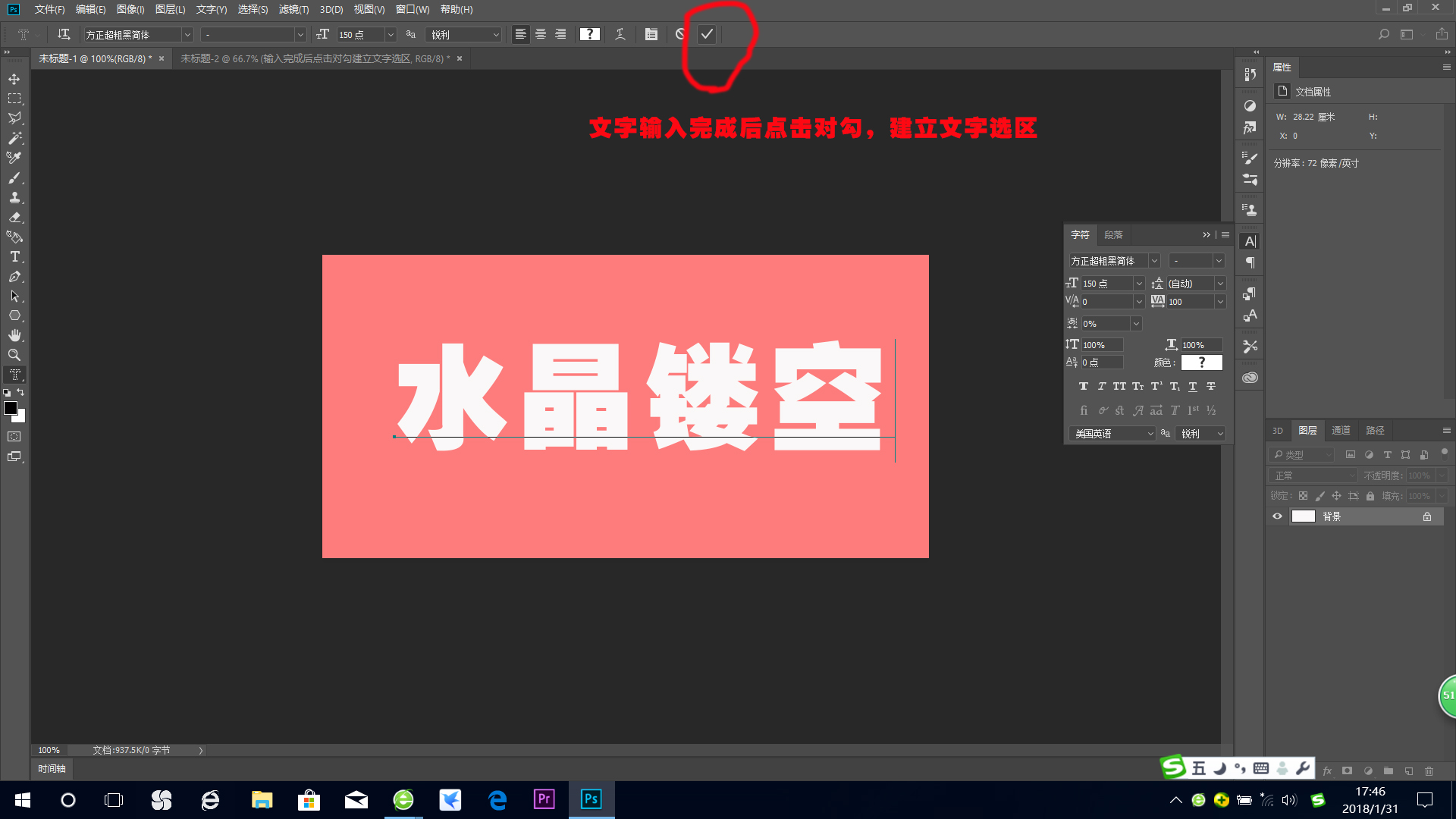Switch to the 通道 tab
This screenshot has height=819, width=1456.
click(x=1341, y=430)
